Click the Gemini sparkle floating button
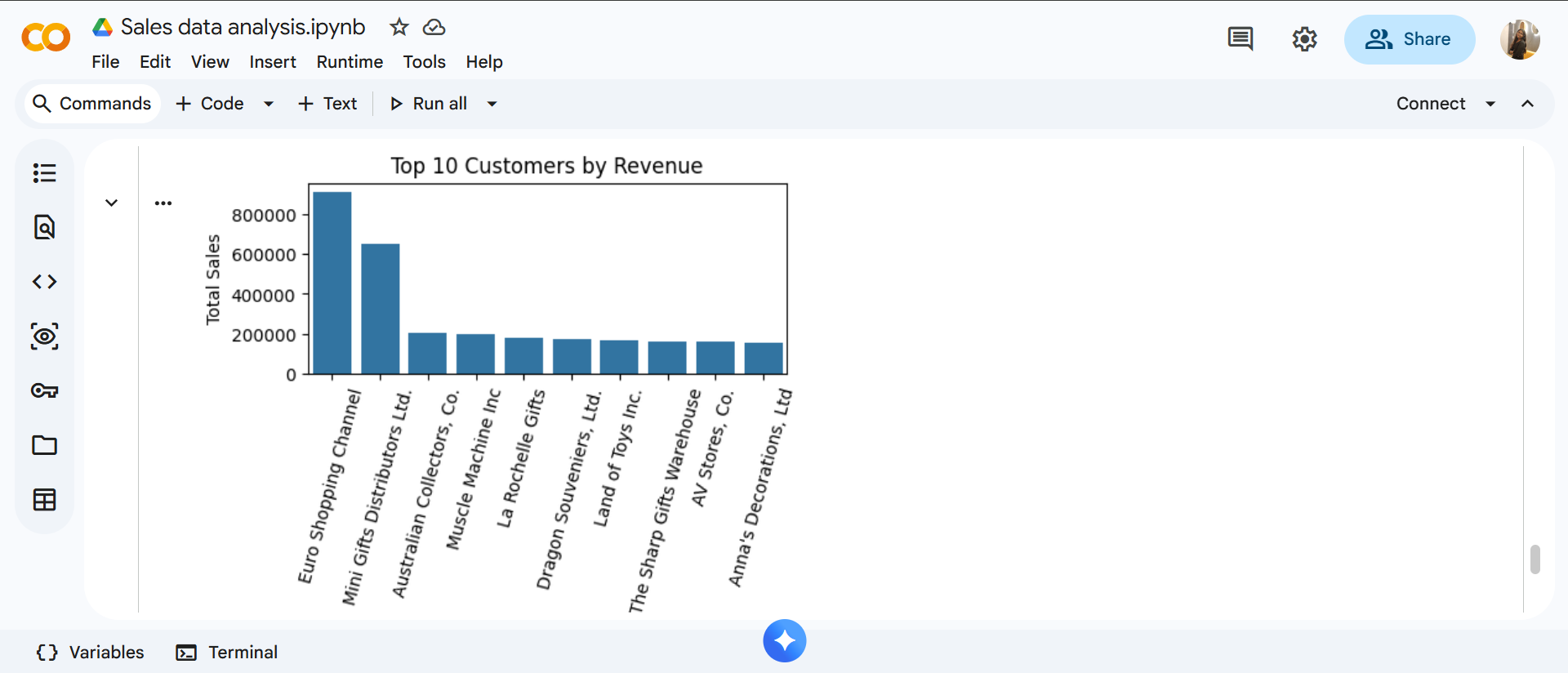Viewport: 1568px width, 673px height. (784, 641)
